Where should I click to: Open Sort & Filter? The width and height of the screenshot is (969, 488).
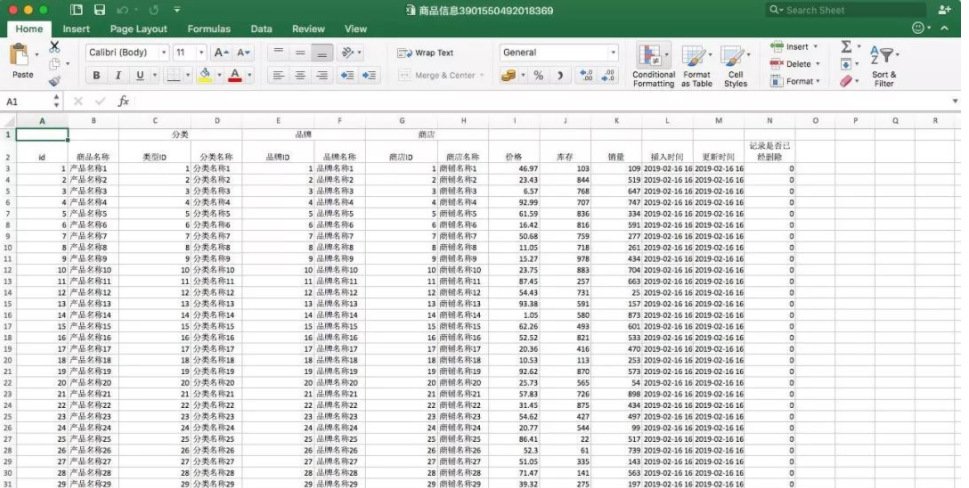click(884, 65)
